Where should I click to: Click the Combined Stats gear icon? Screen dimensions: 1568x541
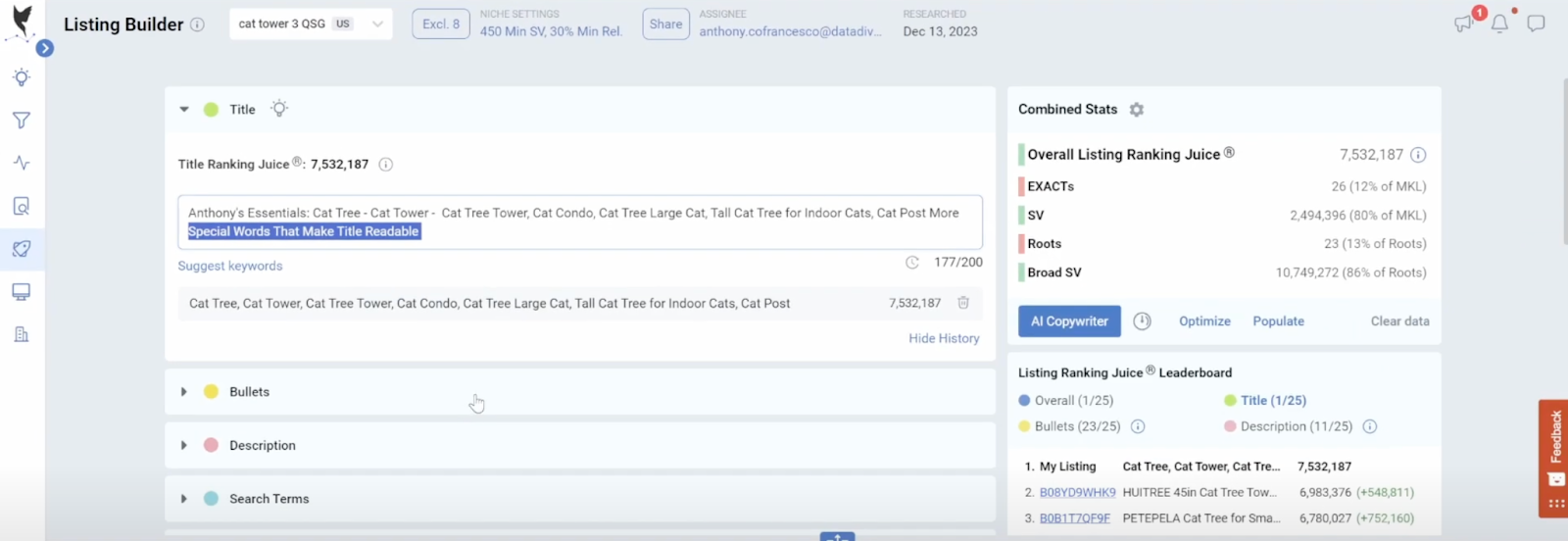click(x=1137, y=110)
